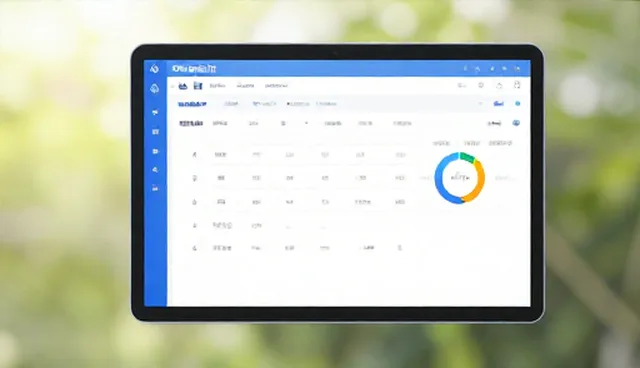Image resolution: width=640 pixels, height=368 pixels.
Task: Expand the small dropdown arrow in the table header row
Action: [306, 123]
